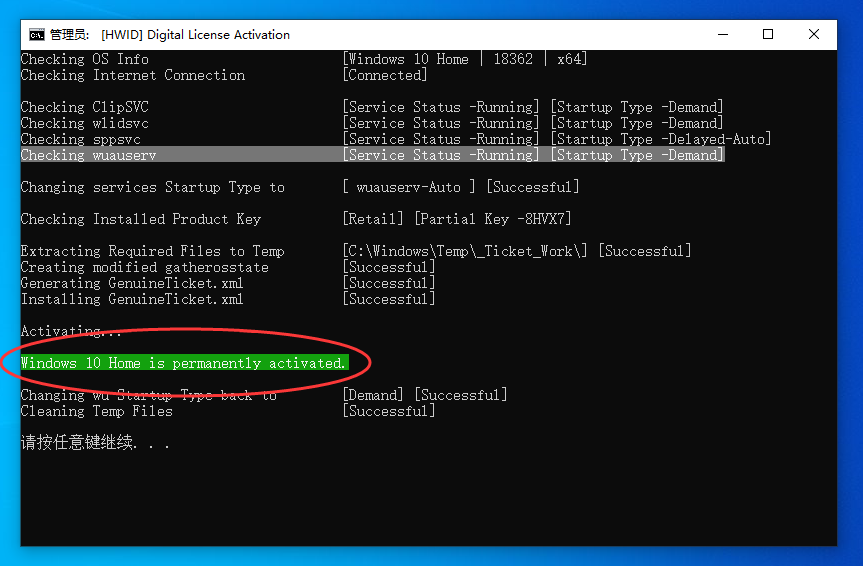
Task: Click the 'Checking sppsvc' line
Action: [x=81, y=139]
